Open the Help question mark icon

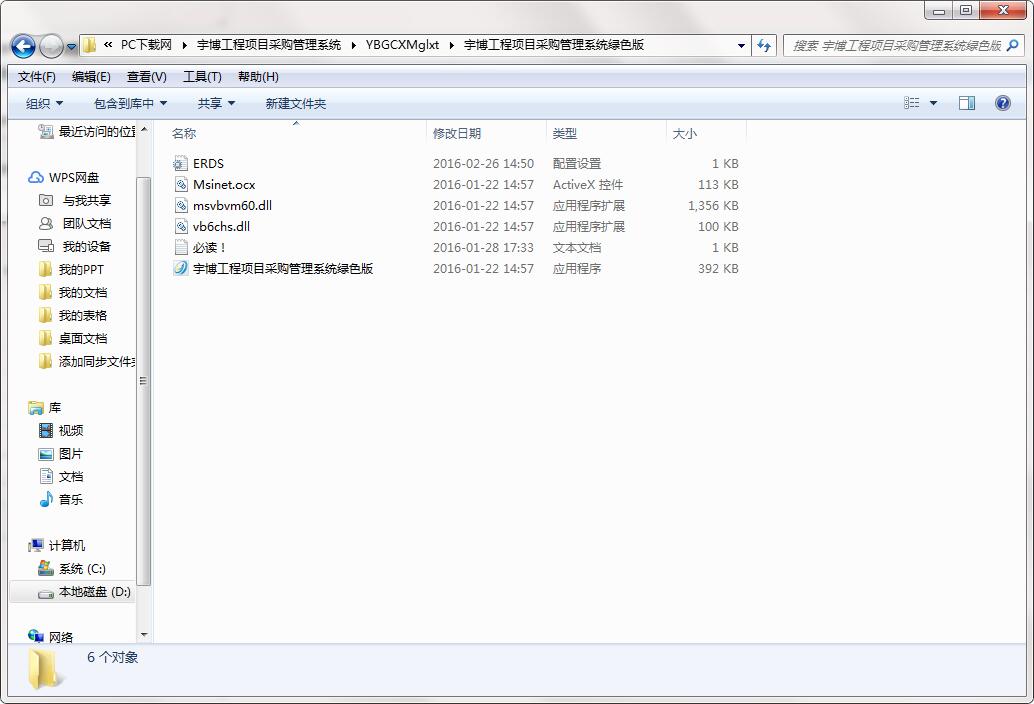pyautogui.click(x=1002, y=103)
